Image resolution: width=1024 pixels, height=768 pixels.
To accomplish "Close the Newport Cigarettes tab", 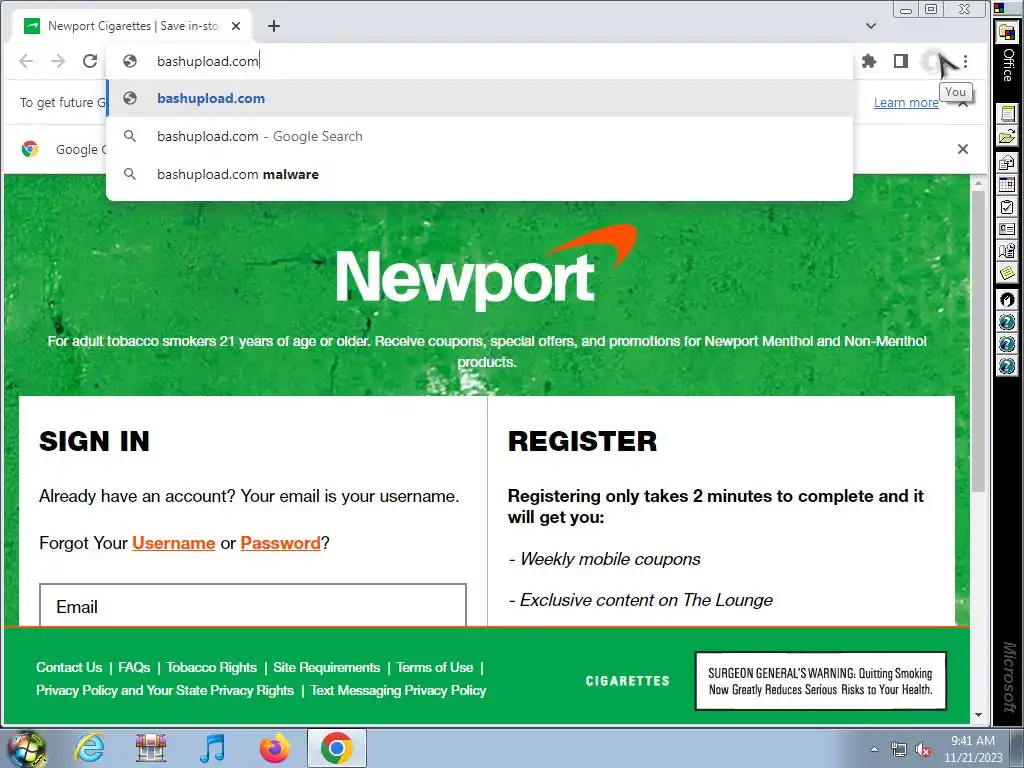I will point(236,26).
